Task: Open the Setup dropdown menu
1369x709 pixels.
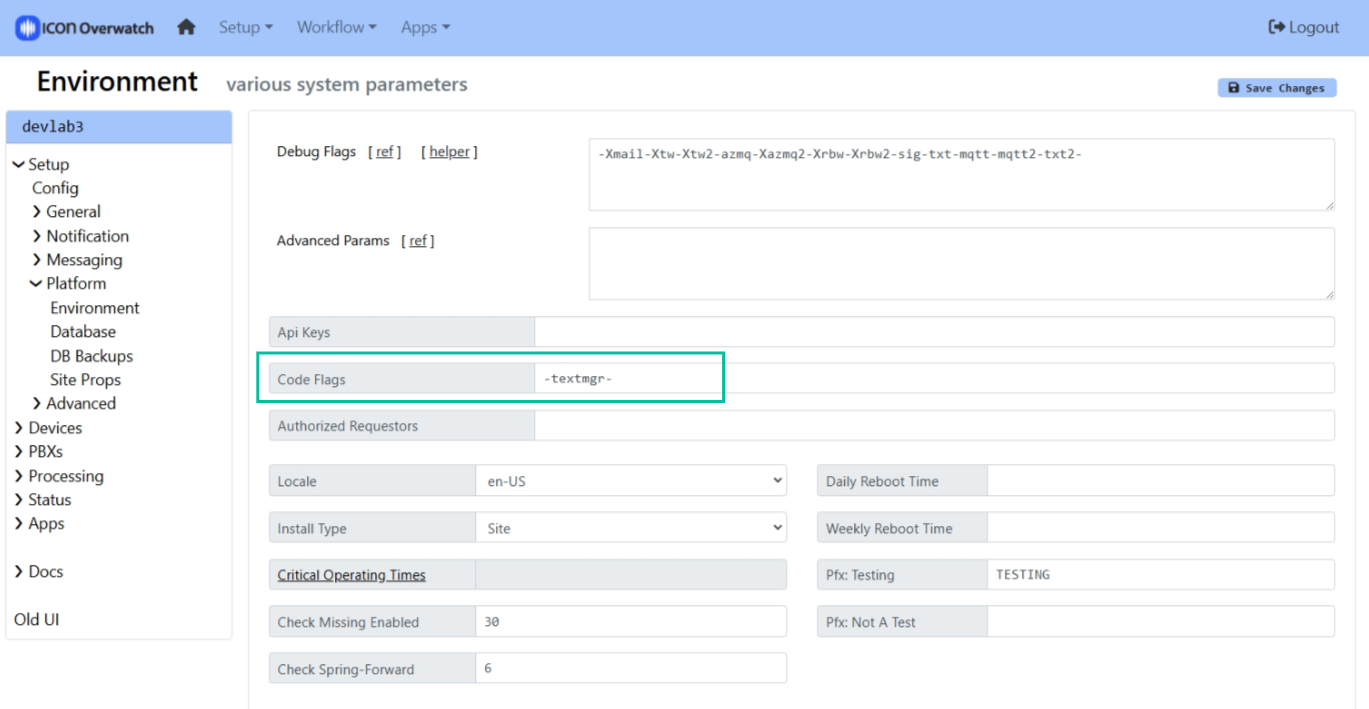Action: pyautogui.click(x=246, y=28)
